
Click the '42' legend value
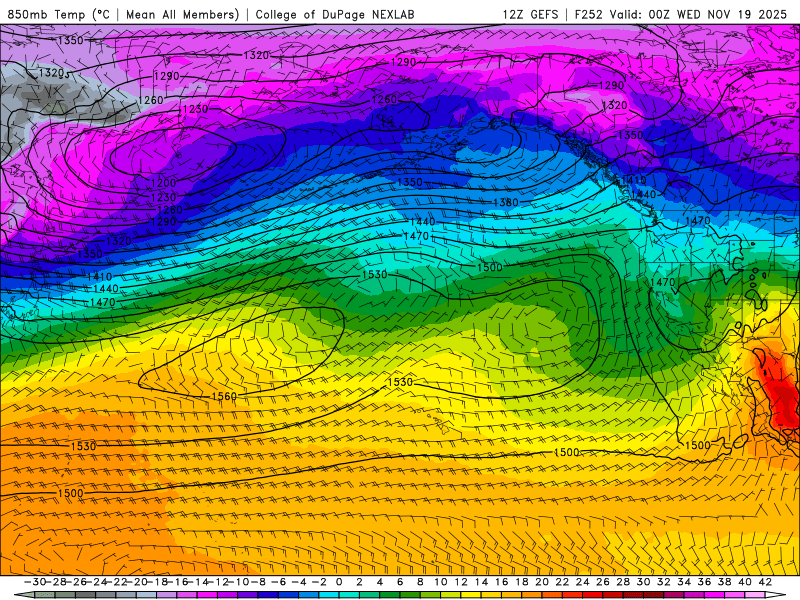point(764,582)
